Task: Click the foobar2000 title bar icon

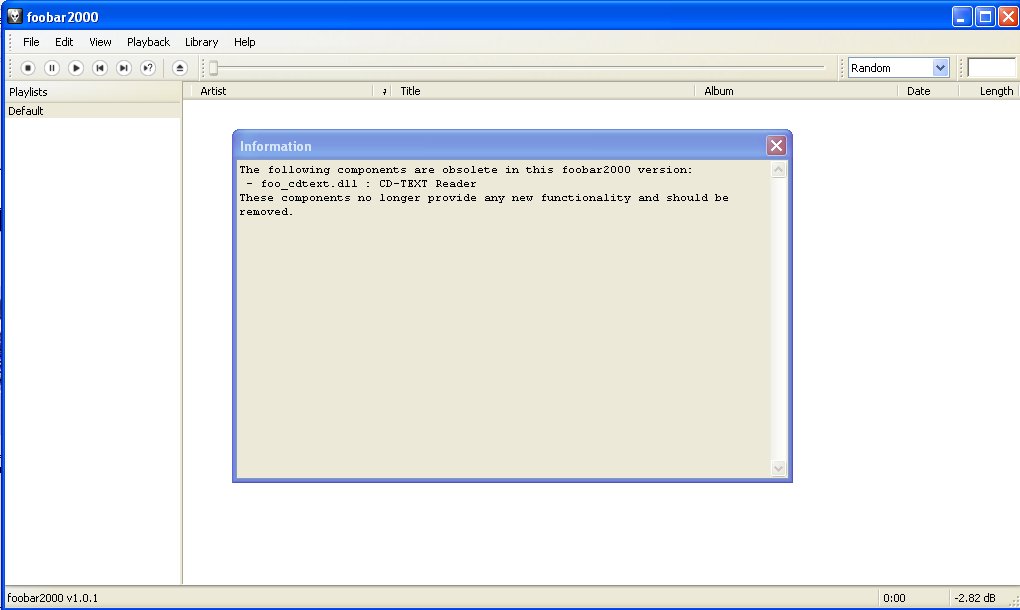Action: pyautogui.click(x=14, y=16)
